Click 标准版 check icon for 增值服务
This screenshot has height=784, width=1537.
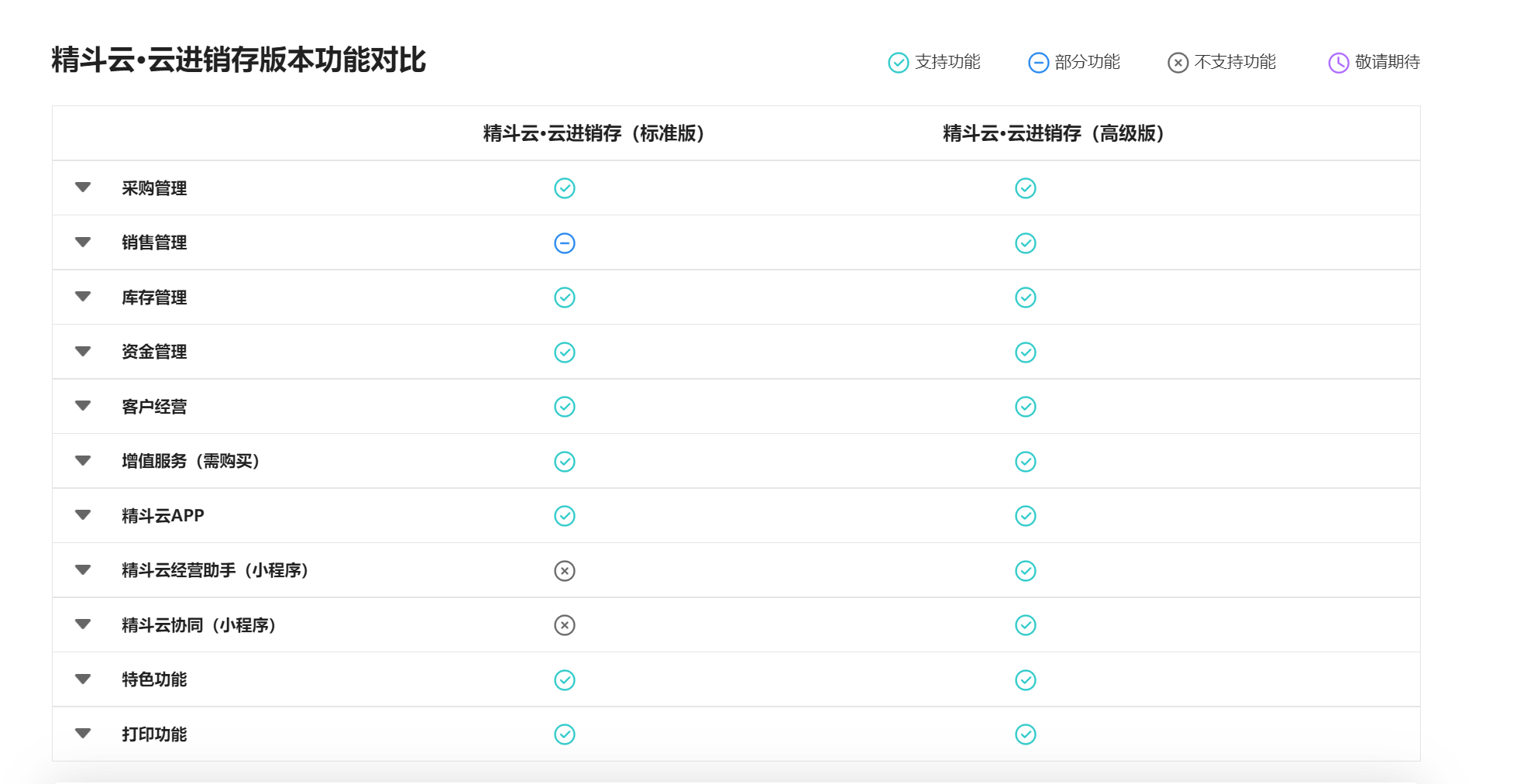(565, 462)
